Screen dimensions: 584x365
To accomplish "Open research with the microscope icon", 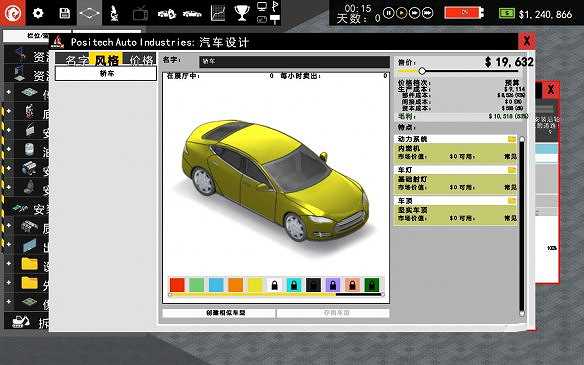I will (114, 13).
